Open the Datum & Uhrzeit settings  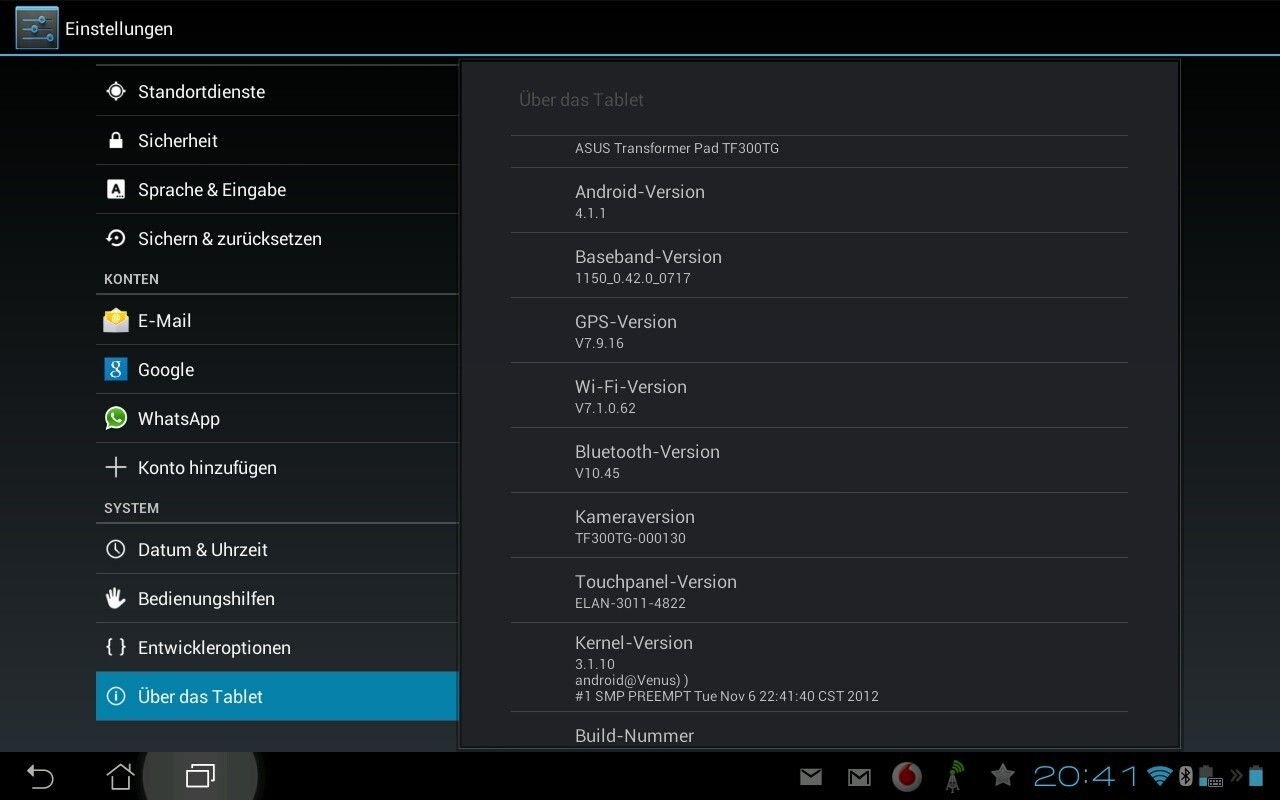point(277,550)
